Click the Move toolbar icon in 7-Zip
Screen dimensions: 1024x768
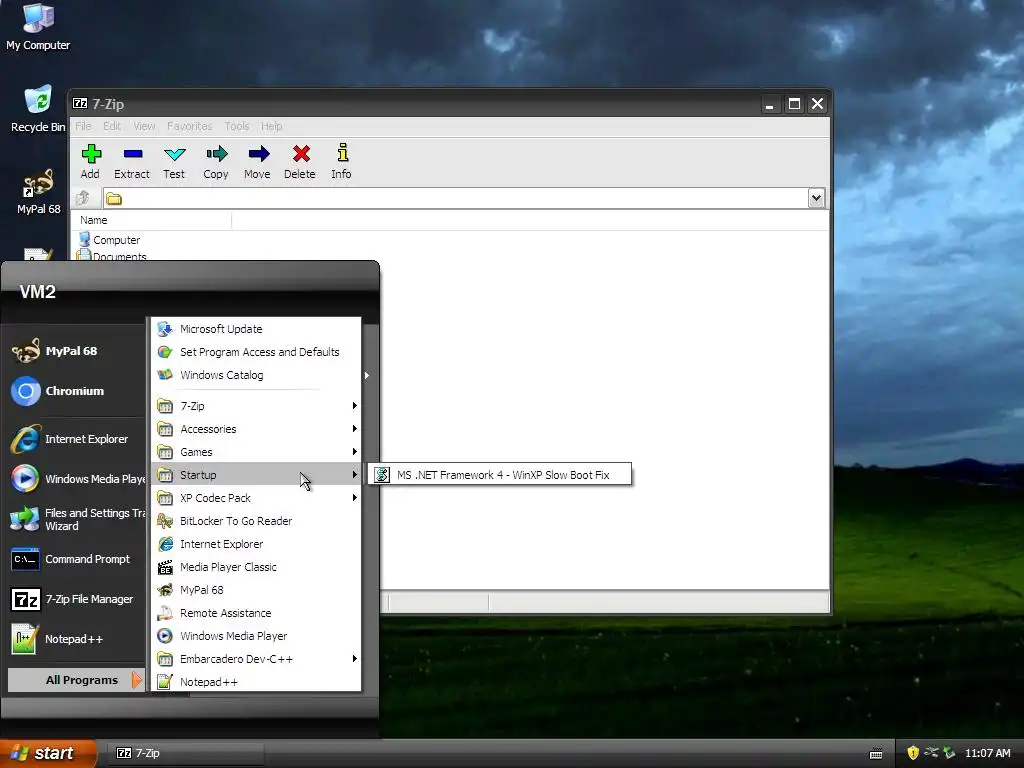click(257, 161)
